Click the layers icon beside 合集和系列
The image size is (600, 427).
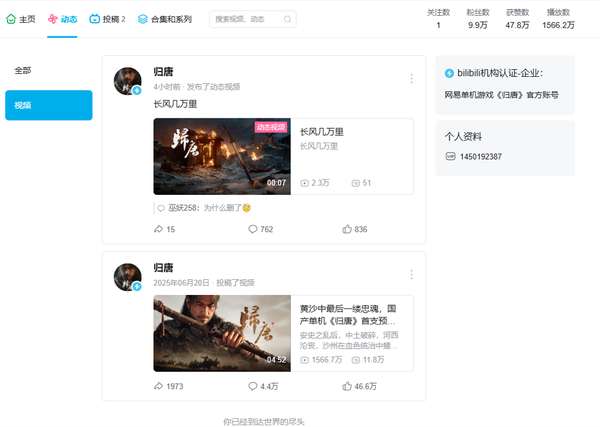(x=143, y=19)
